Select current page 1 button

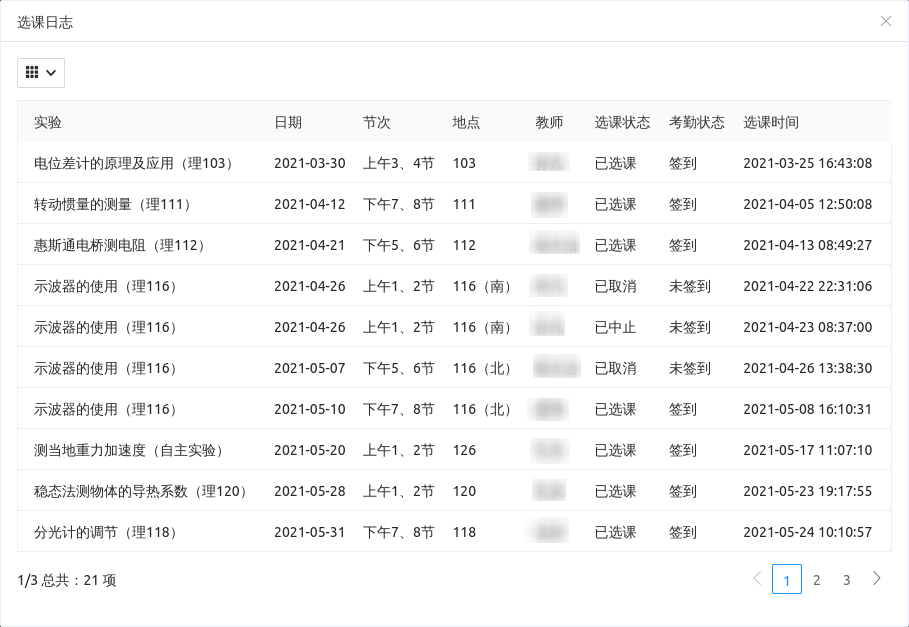click(786, 580)
